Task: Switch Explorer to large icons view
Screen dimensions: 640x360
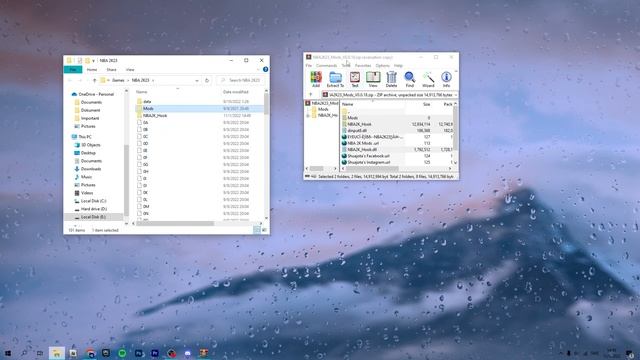Action: coord(264,230)
